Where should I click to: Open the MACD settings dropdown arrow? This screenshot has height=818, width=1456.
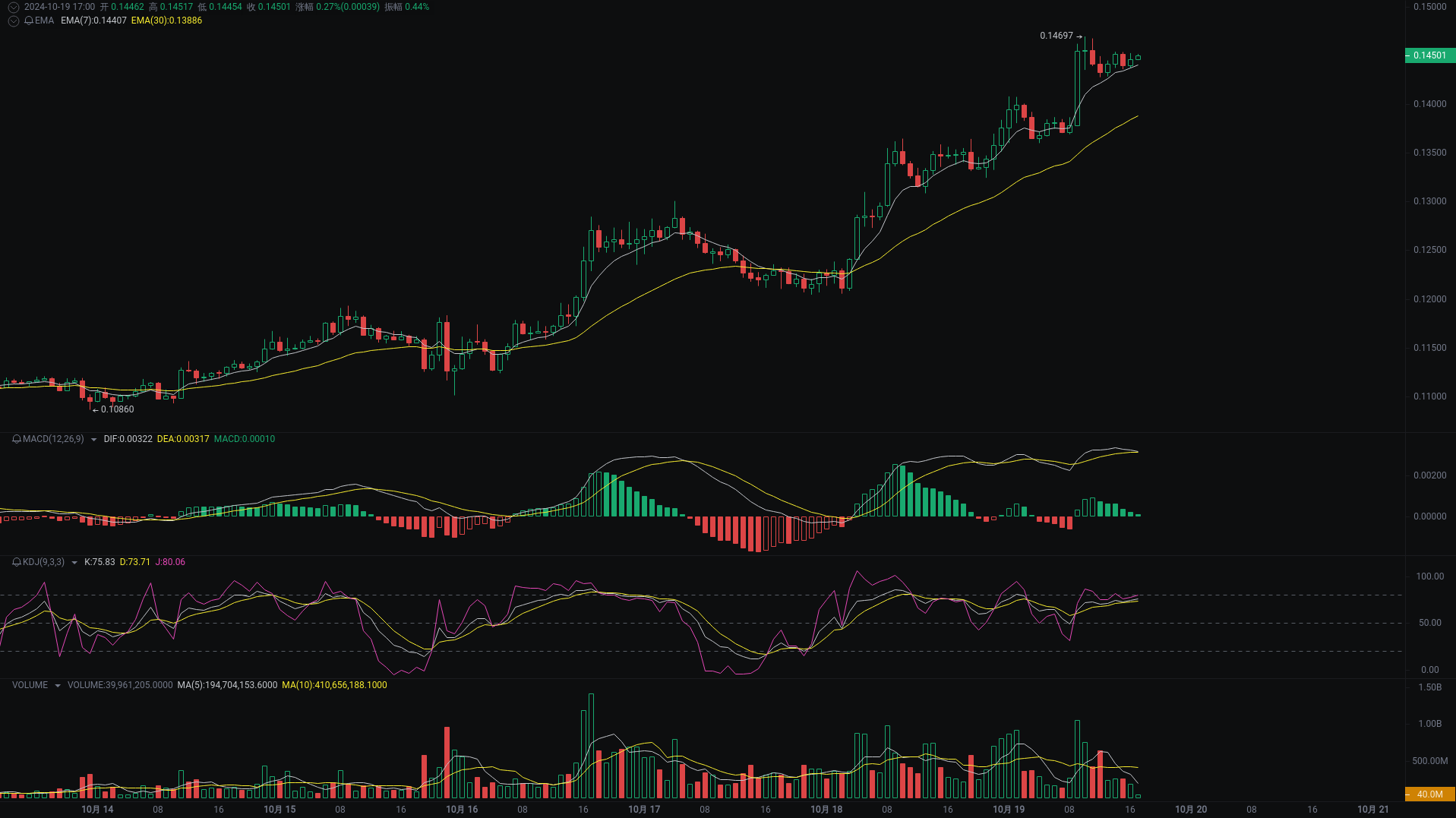tap(92, 439)
